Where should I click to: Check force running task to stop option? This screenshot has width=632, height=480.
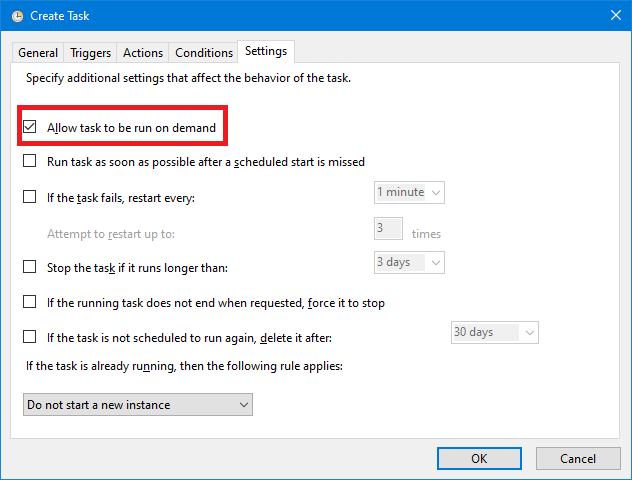tap(29, 302)
